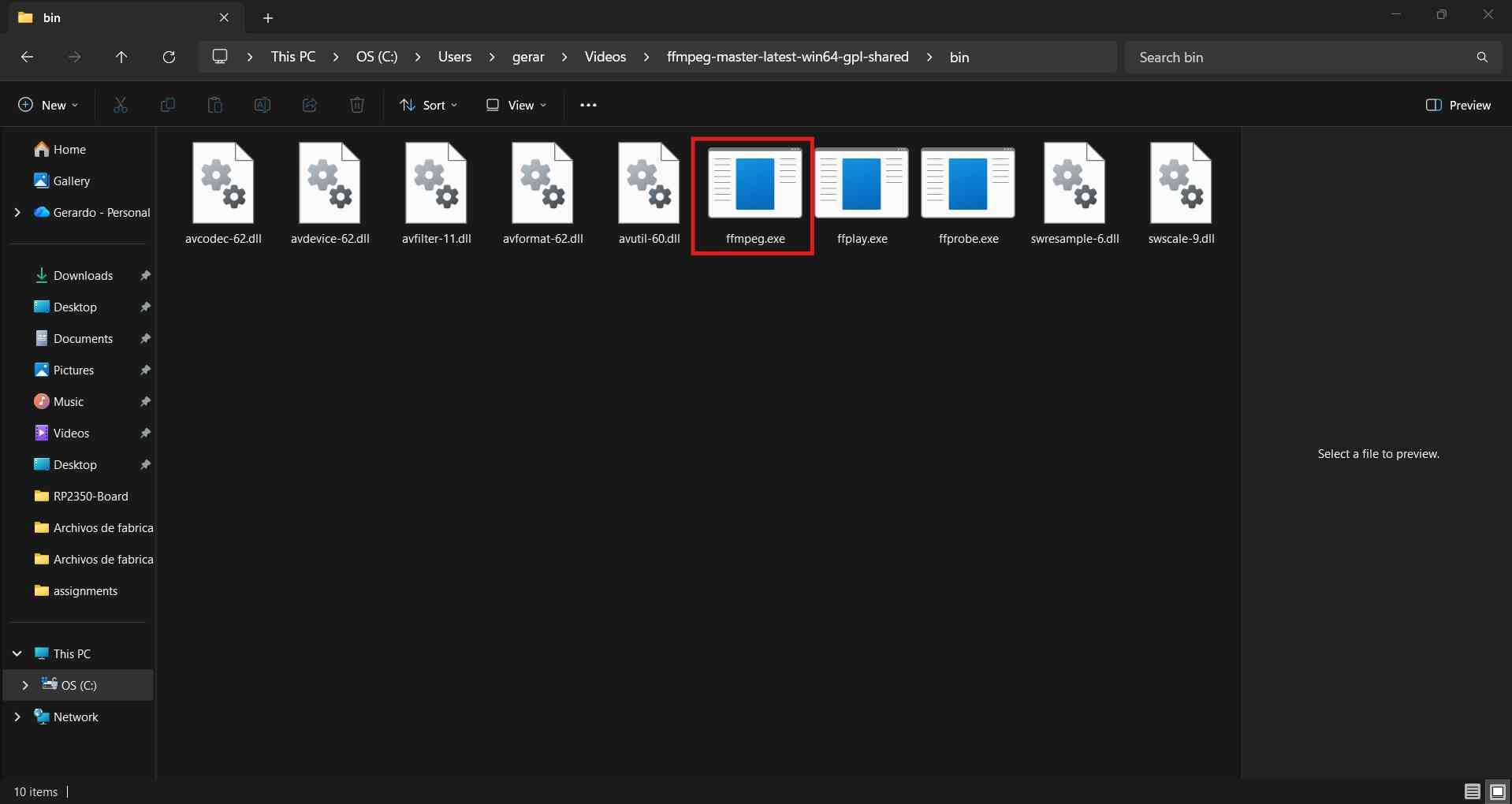Add a new tab

pos(268,17)
